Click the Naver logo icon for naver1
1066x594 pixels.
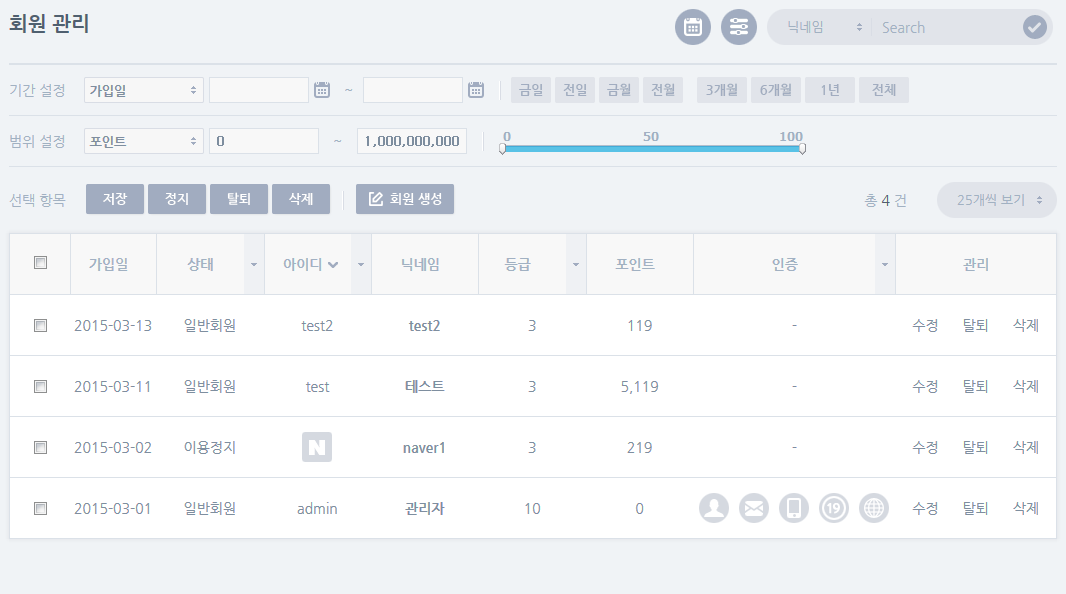pyautogui.click(x=317, y=447)
